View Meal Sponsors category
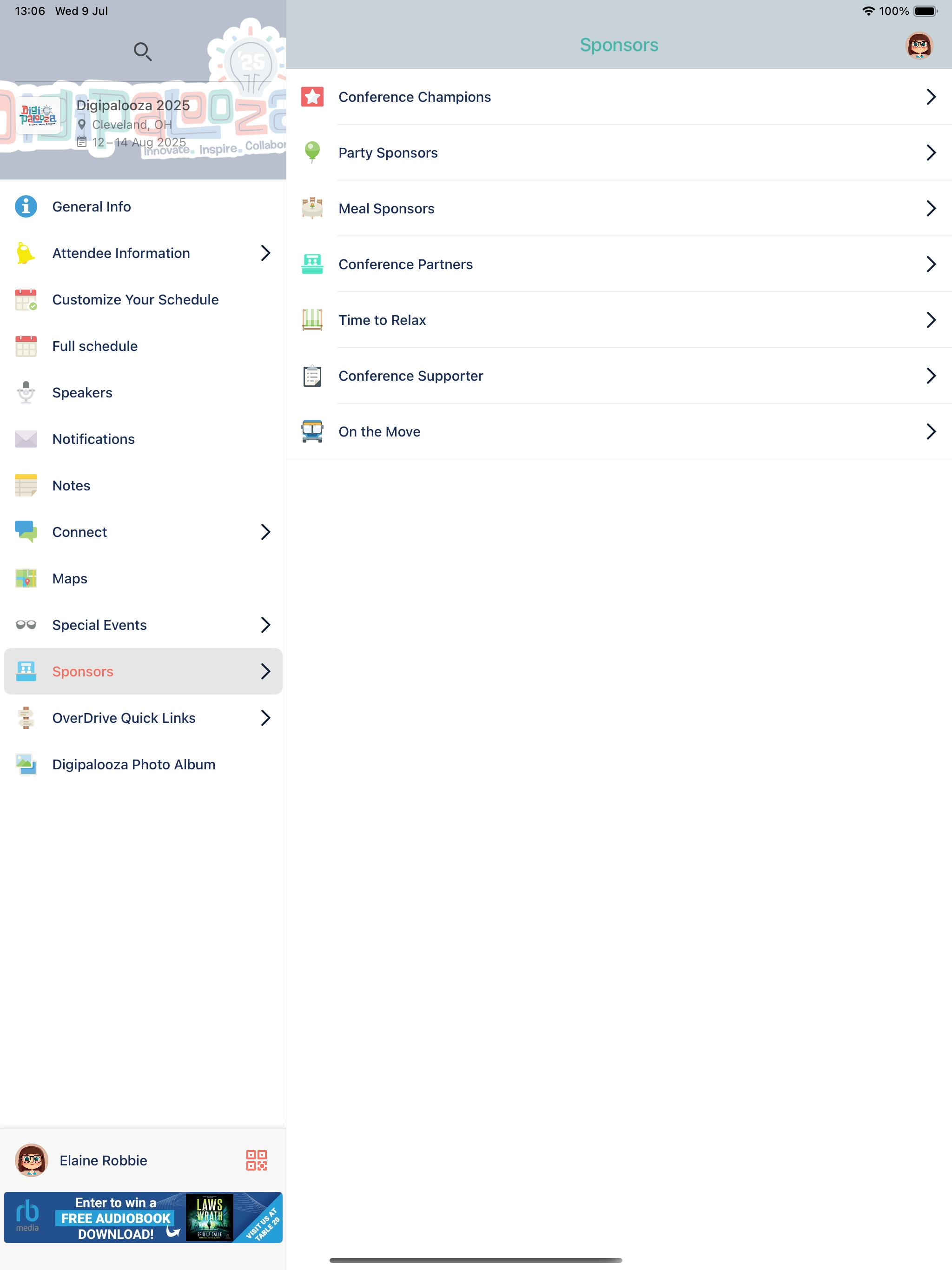Viewport: 952px width, 1270px height. [x=619, y=208]
